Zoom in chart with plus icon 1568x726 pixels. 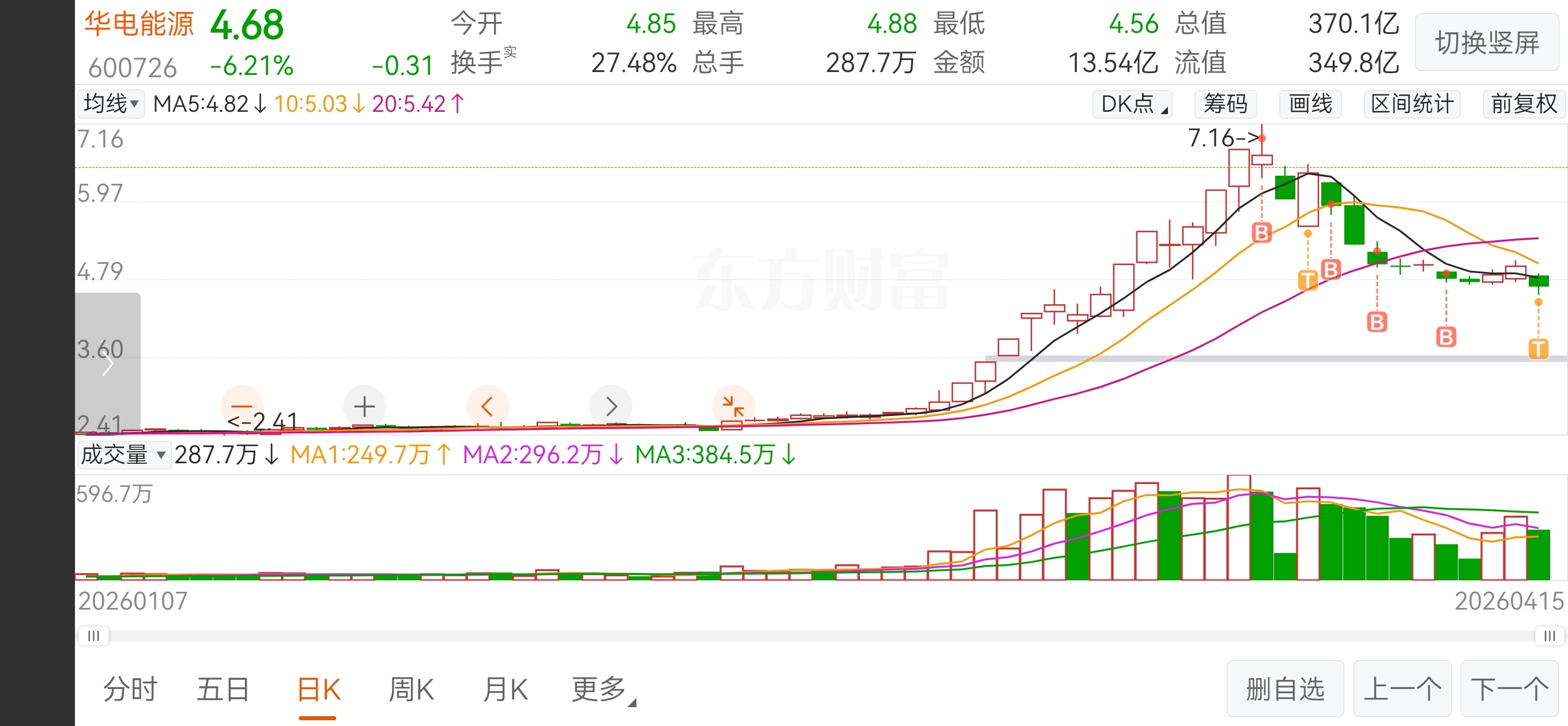tap(364, 406)
